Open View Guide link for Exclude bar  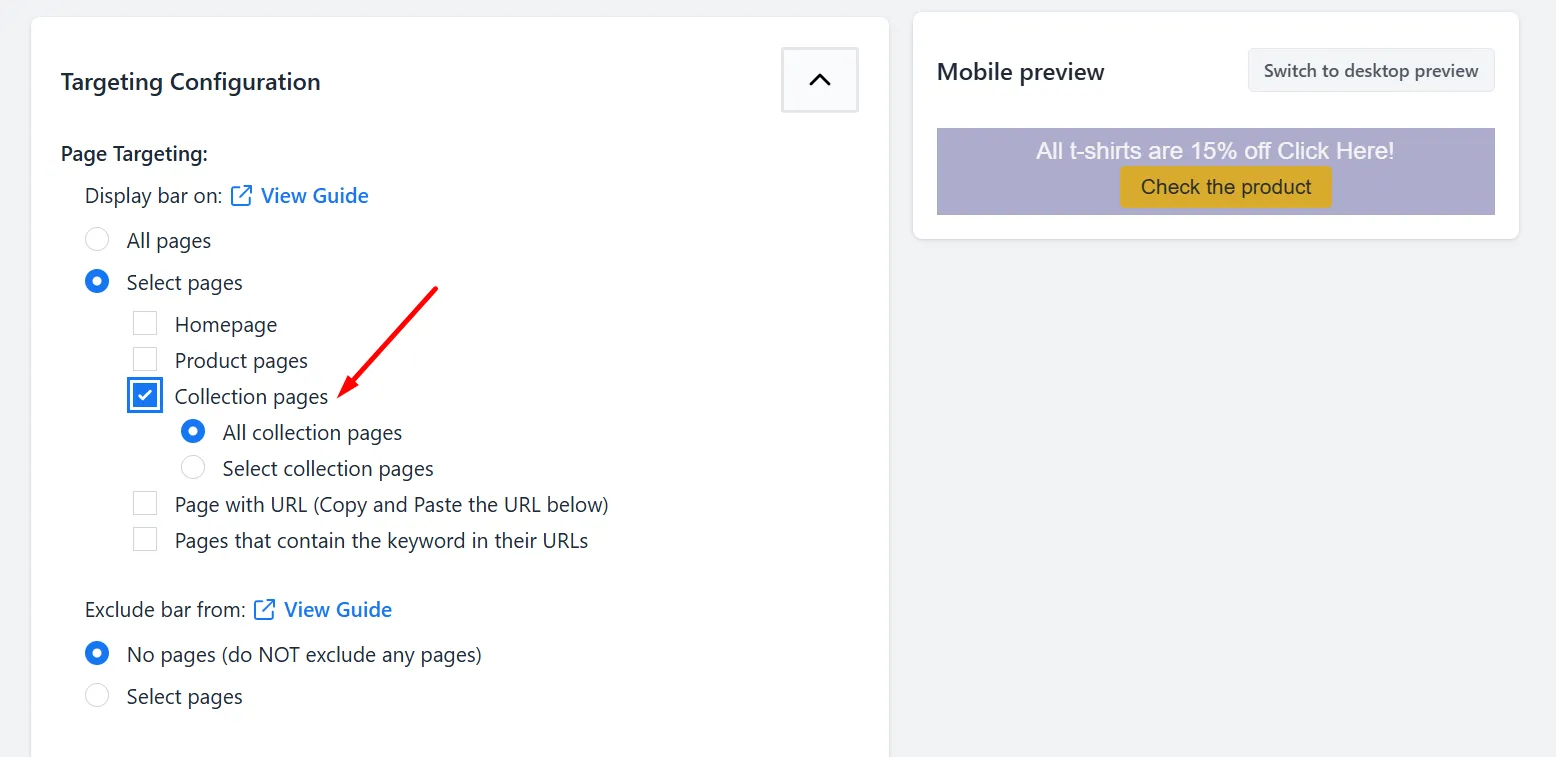[338, 610]
